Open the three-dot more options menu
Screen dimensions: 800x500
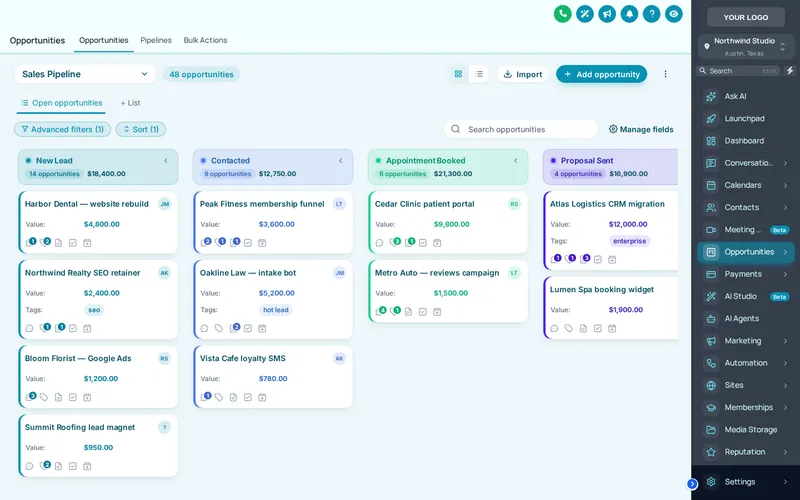coord(665,74)
